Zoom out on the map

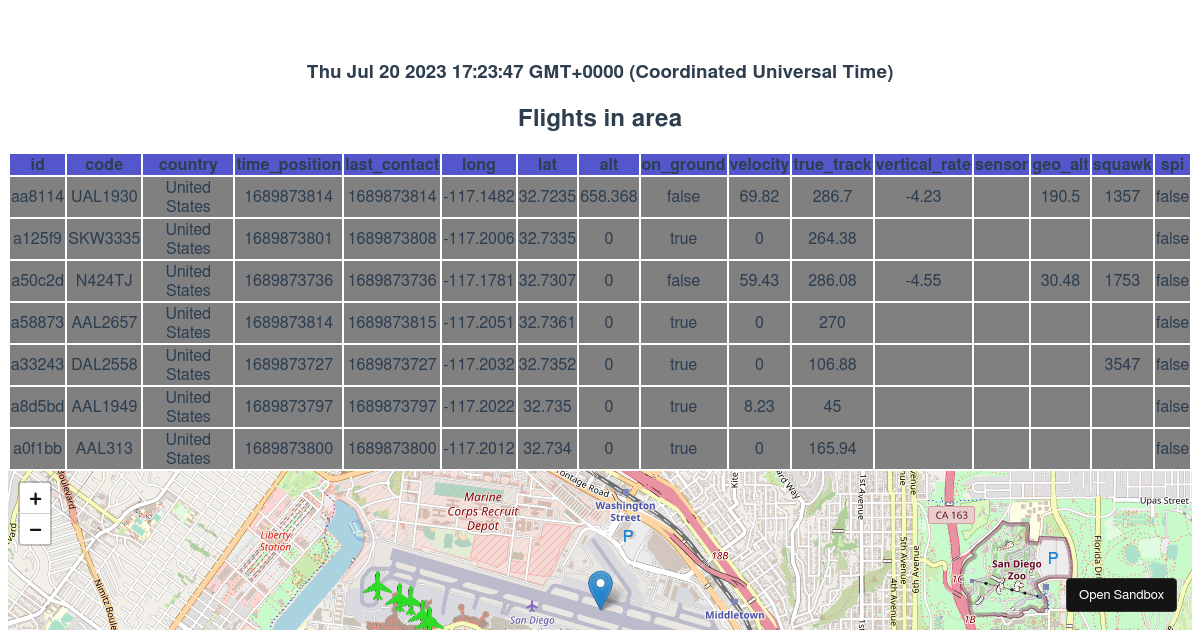click(35, 529)
